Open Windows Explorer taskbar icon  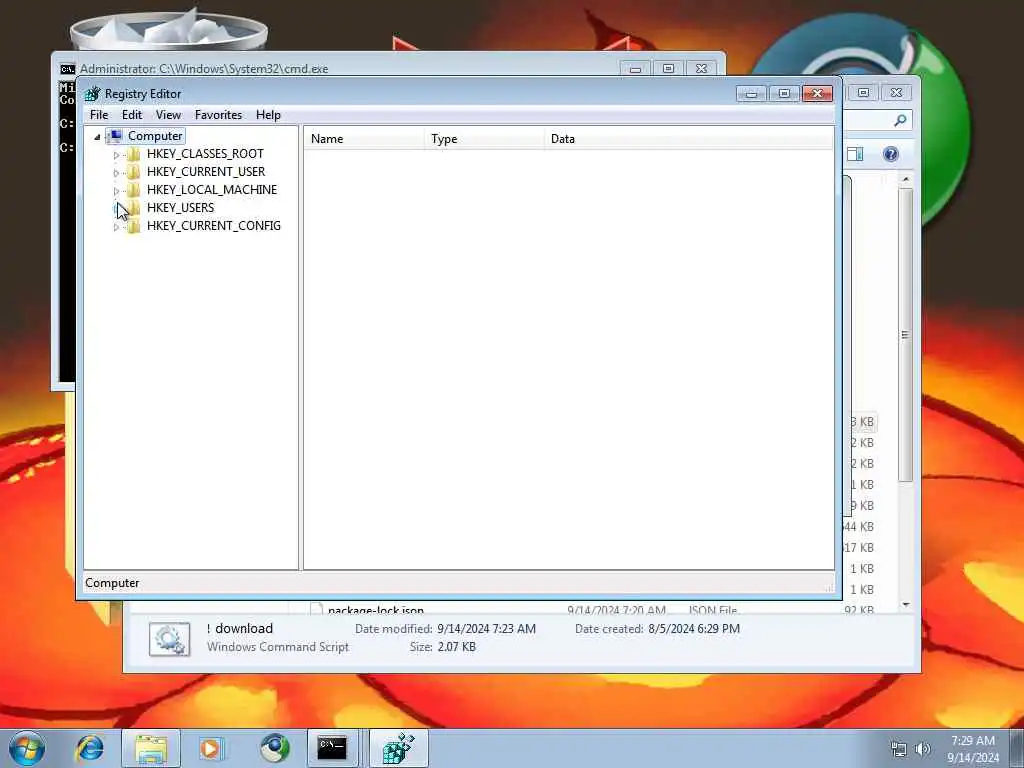pos(150,748)
